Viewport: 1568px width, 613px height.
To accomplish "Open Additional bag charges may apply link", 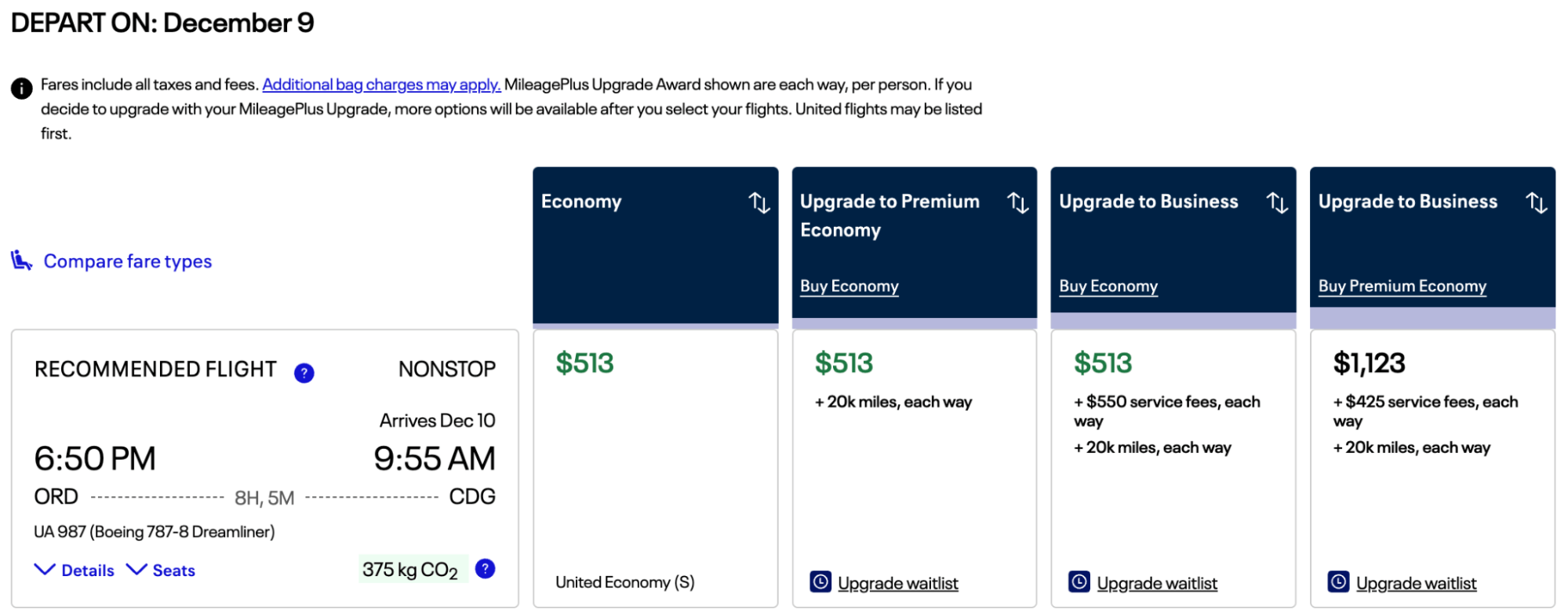I will tap(381, 85).
